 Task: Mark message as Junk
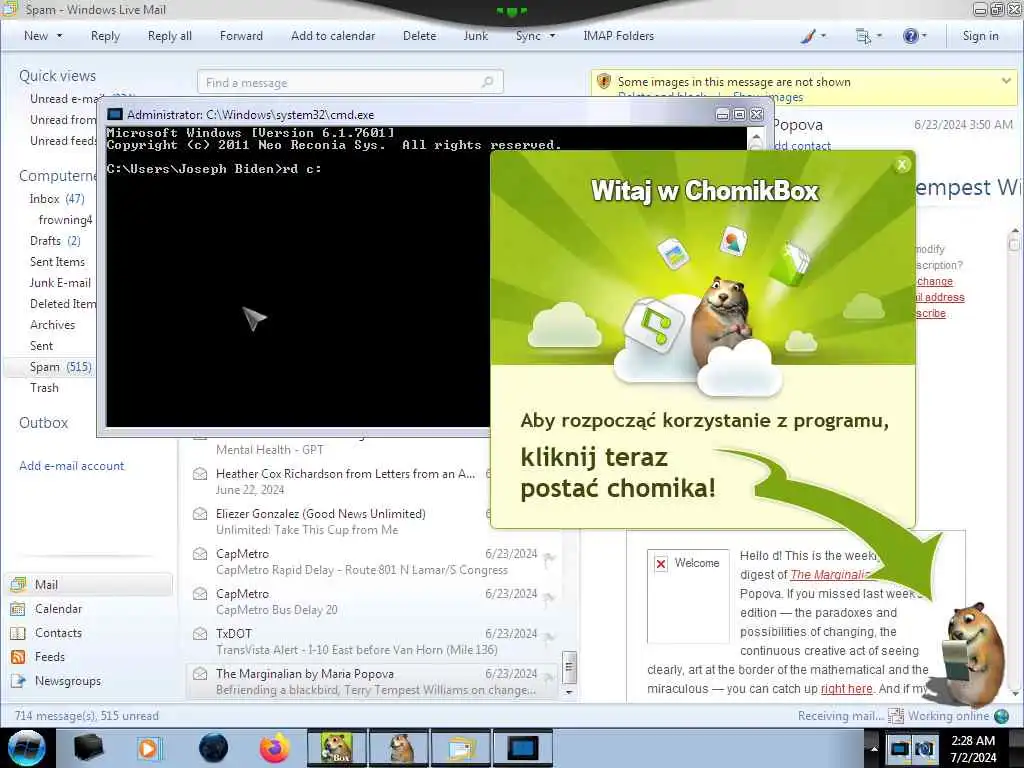click(475, 36)
